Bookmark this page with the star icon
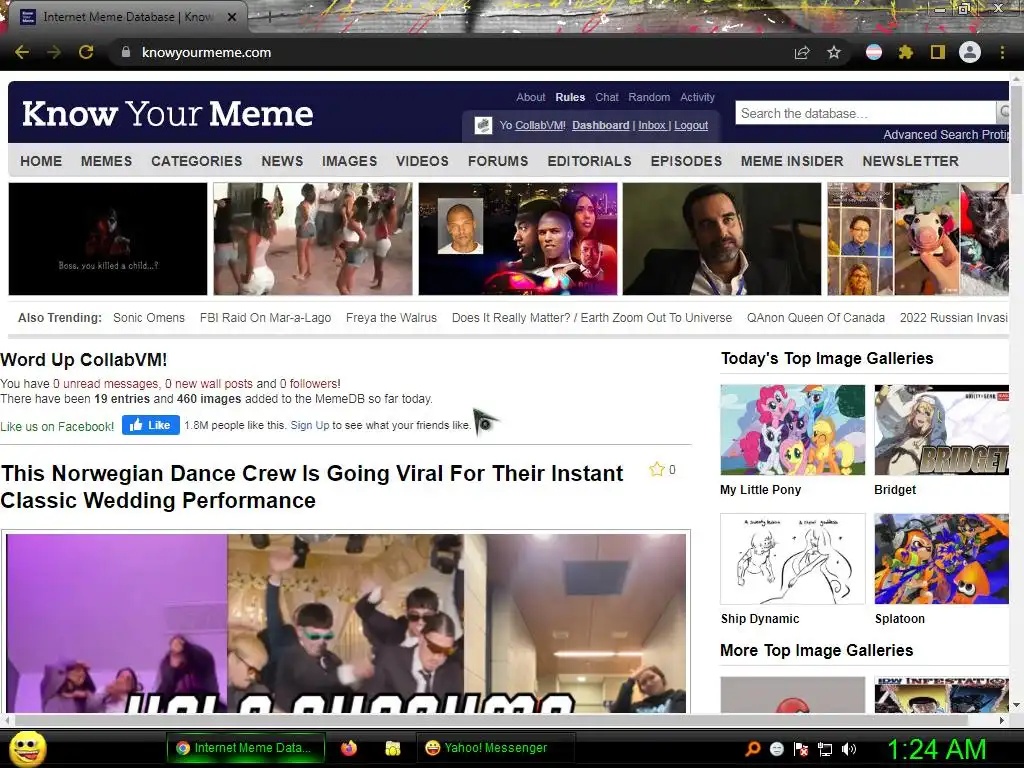 (x=834, y=52)
